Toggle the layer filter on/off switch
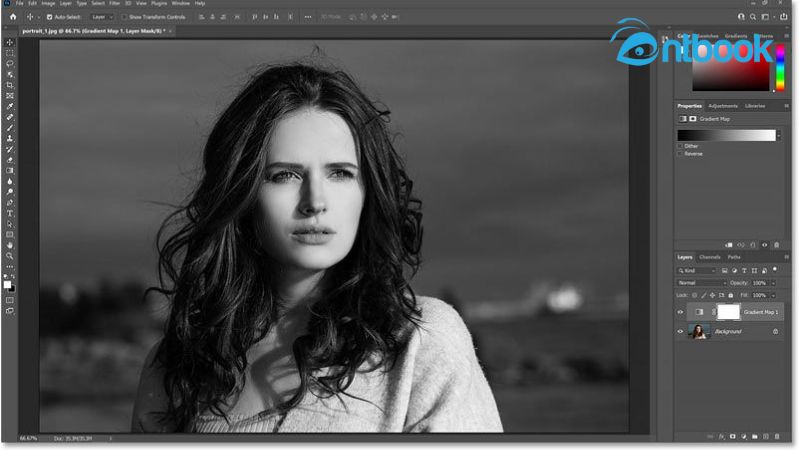800x450 pixels. point(775,269)
